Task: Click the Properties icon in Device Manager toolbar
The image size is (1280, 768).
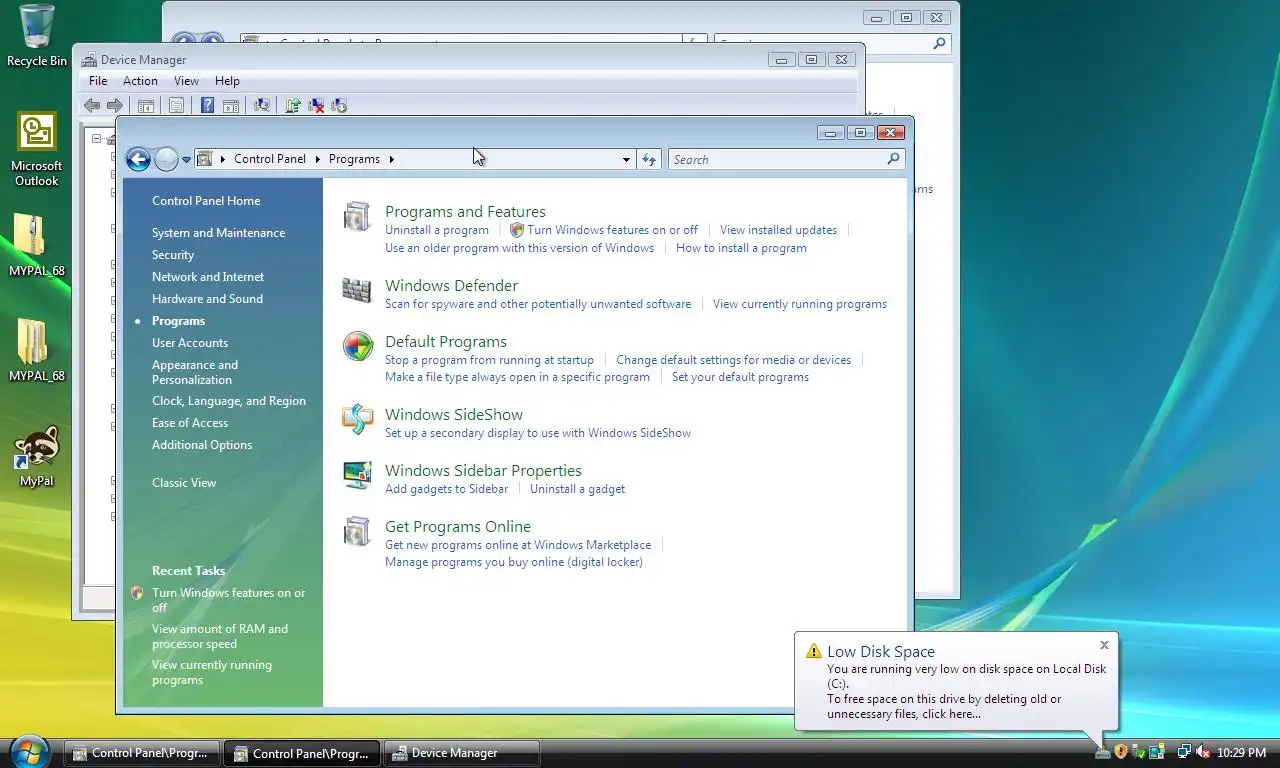Action: point(176,105)
